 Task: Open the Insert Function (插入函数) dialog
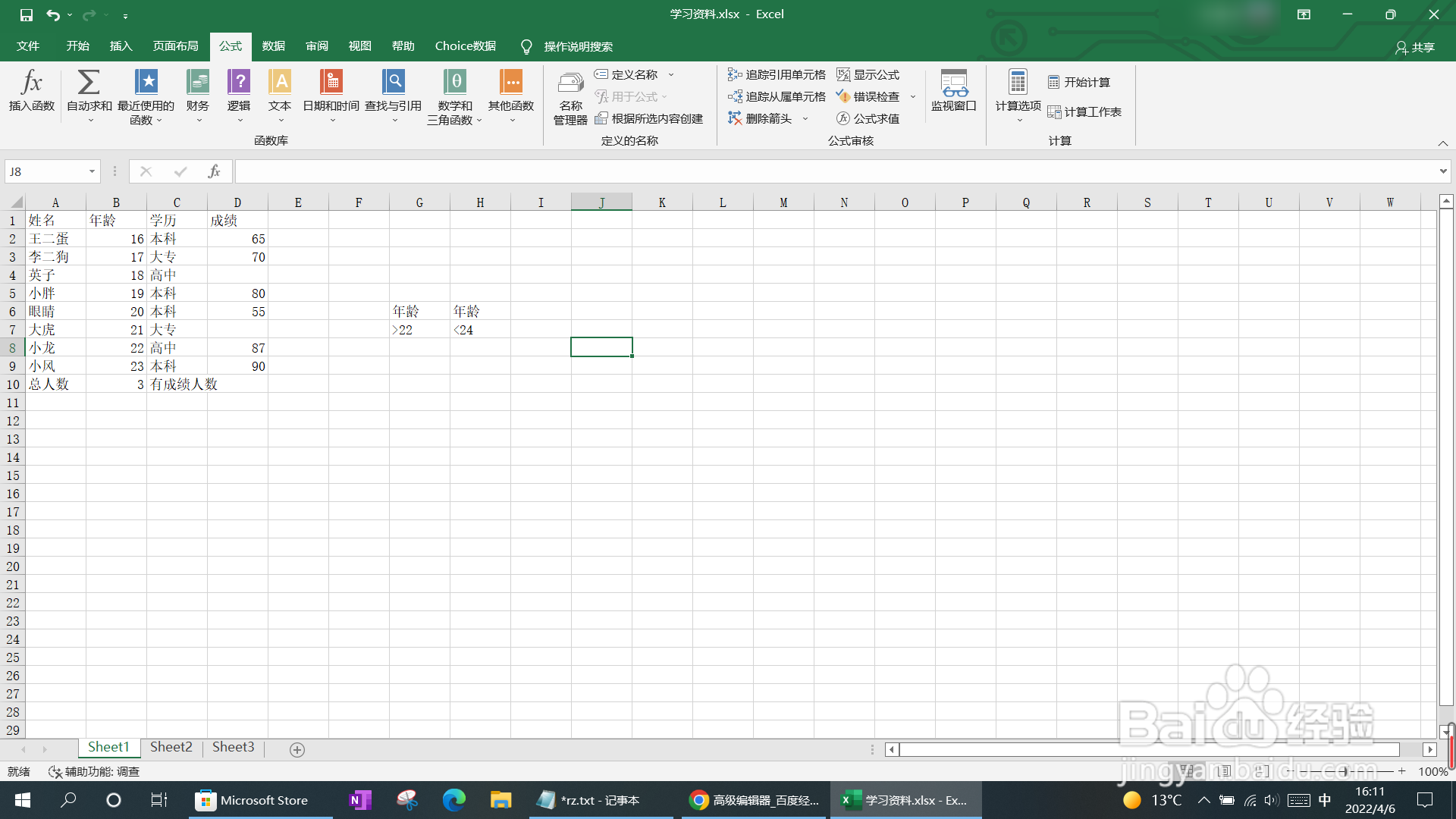32,91
